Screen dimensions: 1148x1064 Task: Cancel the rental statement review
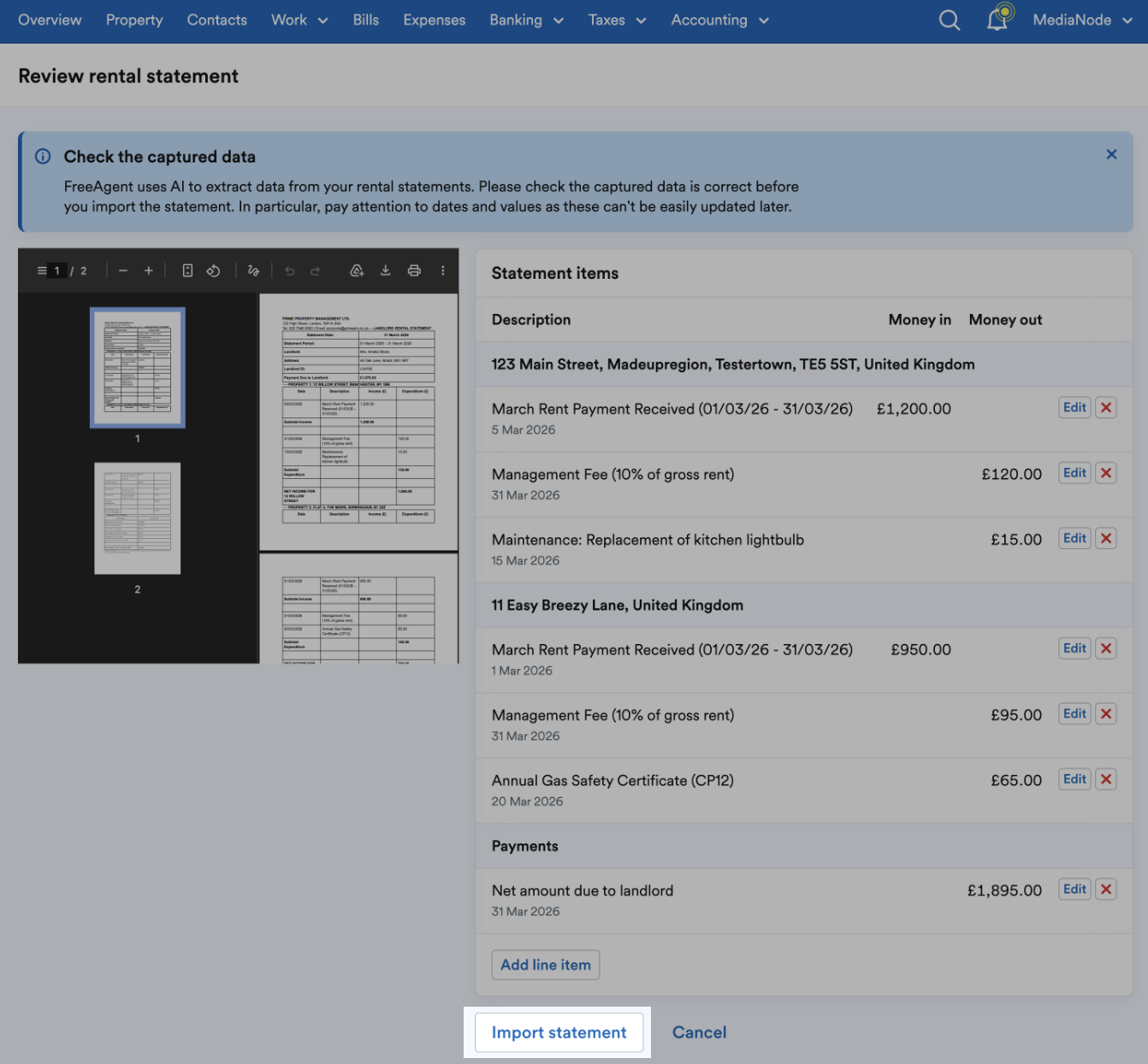click(699, 1032)
